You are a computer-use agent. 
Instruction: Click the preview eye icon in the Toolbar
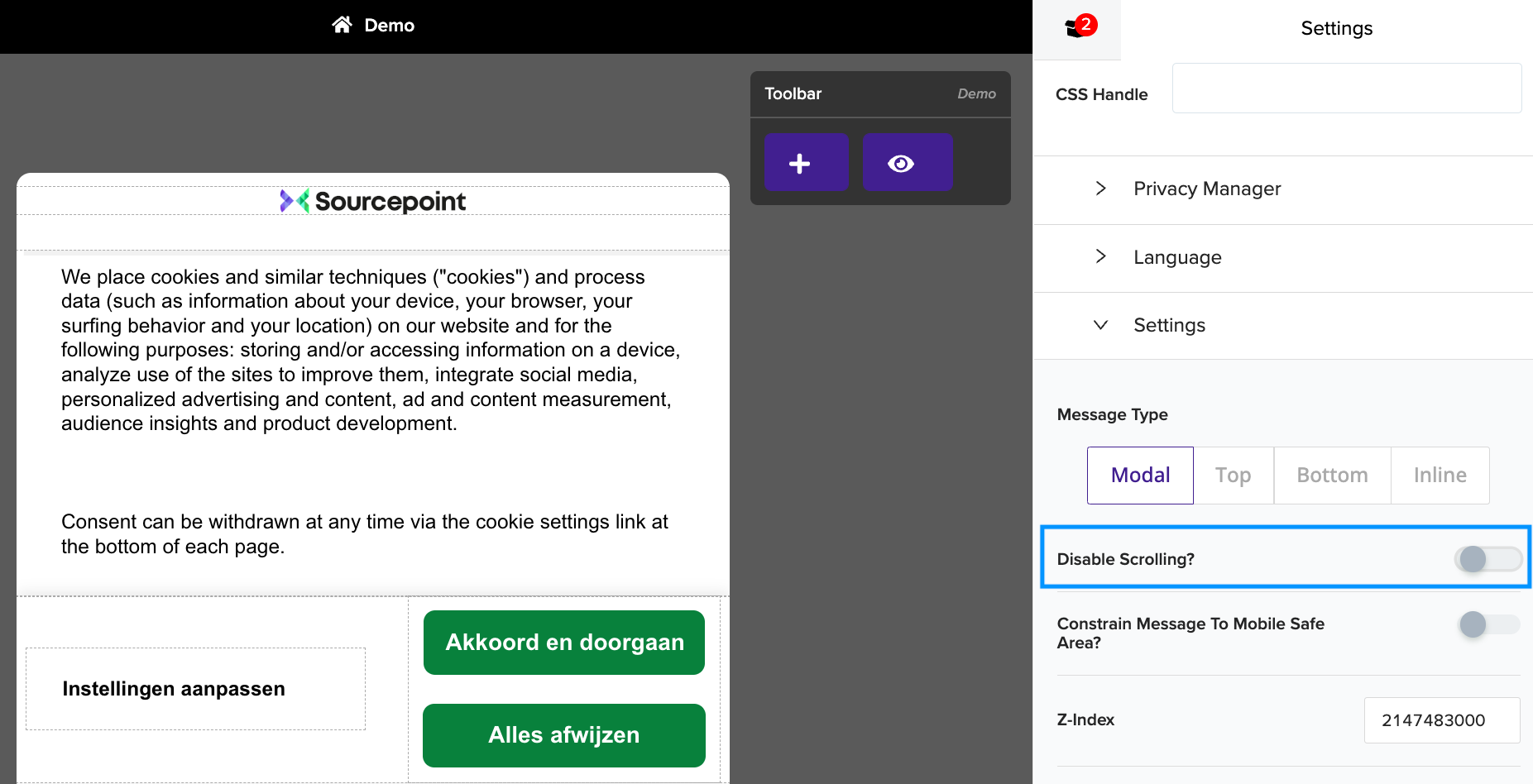tap(907, 162)
